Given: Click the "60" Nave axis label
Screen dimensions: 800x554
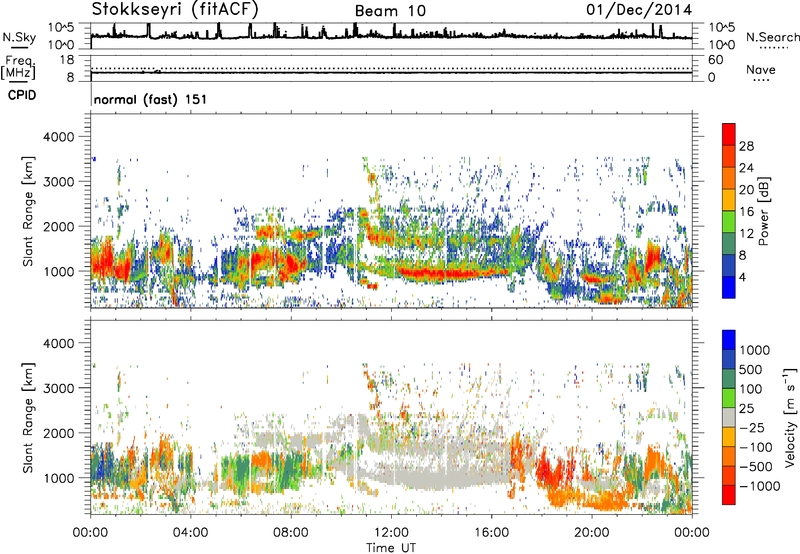Looking at the screenshot, I should (x=715, y=60).
